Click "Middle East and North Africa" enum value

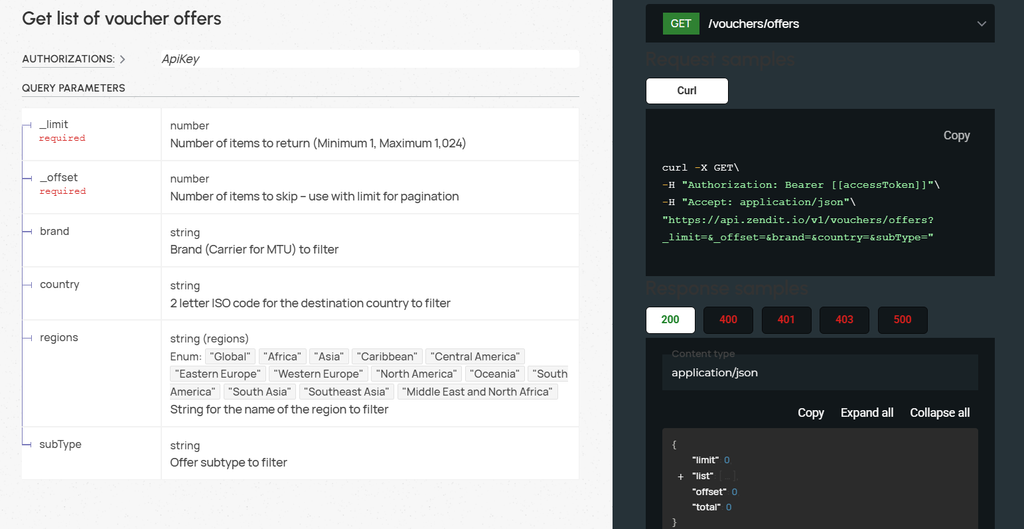[477, 392]
